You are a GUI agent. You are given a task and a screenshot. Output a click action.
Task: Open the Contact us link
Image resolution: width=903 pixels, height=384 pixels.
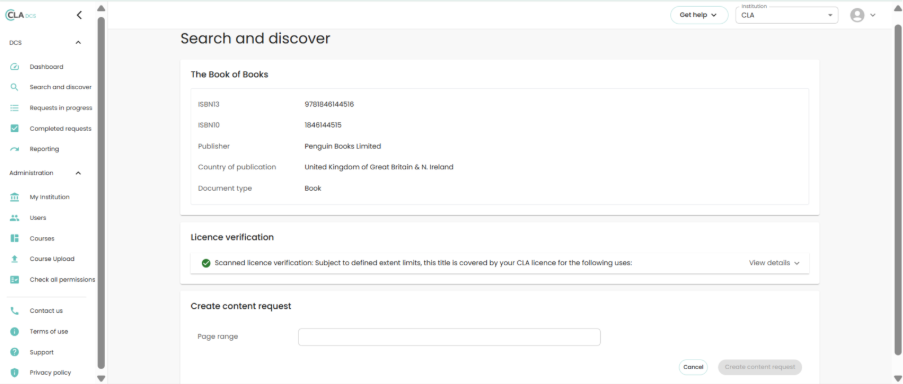46,311
